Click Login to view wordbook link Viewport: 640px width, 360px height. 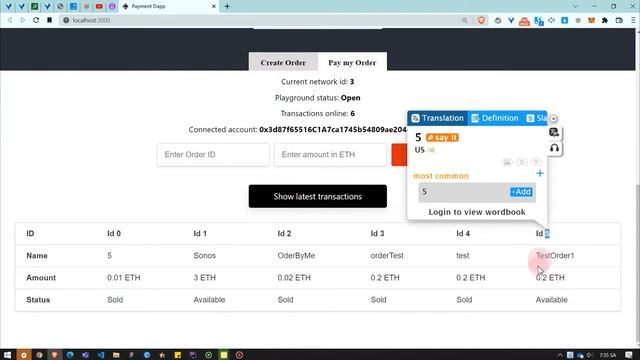click(477, 212)
